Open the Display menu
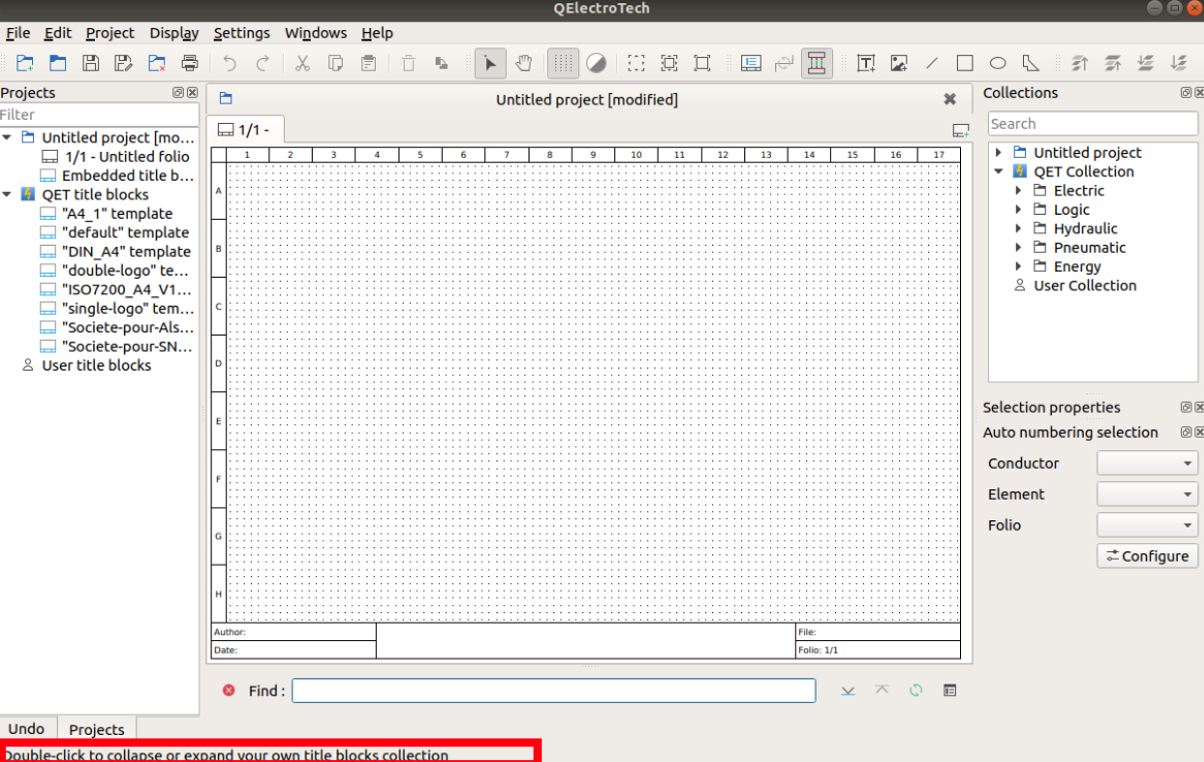Screen dimensions: 1204x762 coord(174,33)
